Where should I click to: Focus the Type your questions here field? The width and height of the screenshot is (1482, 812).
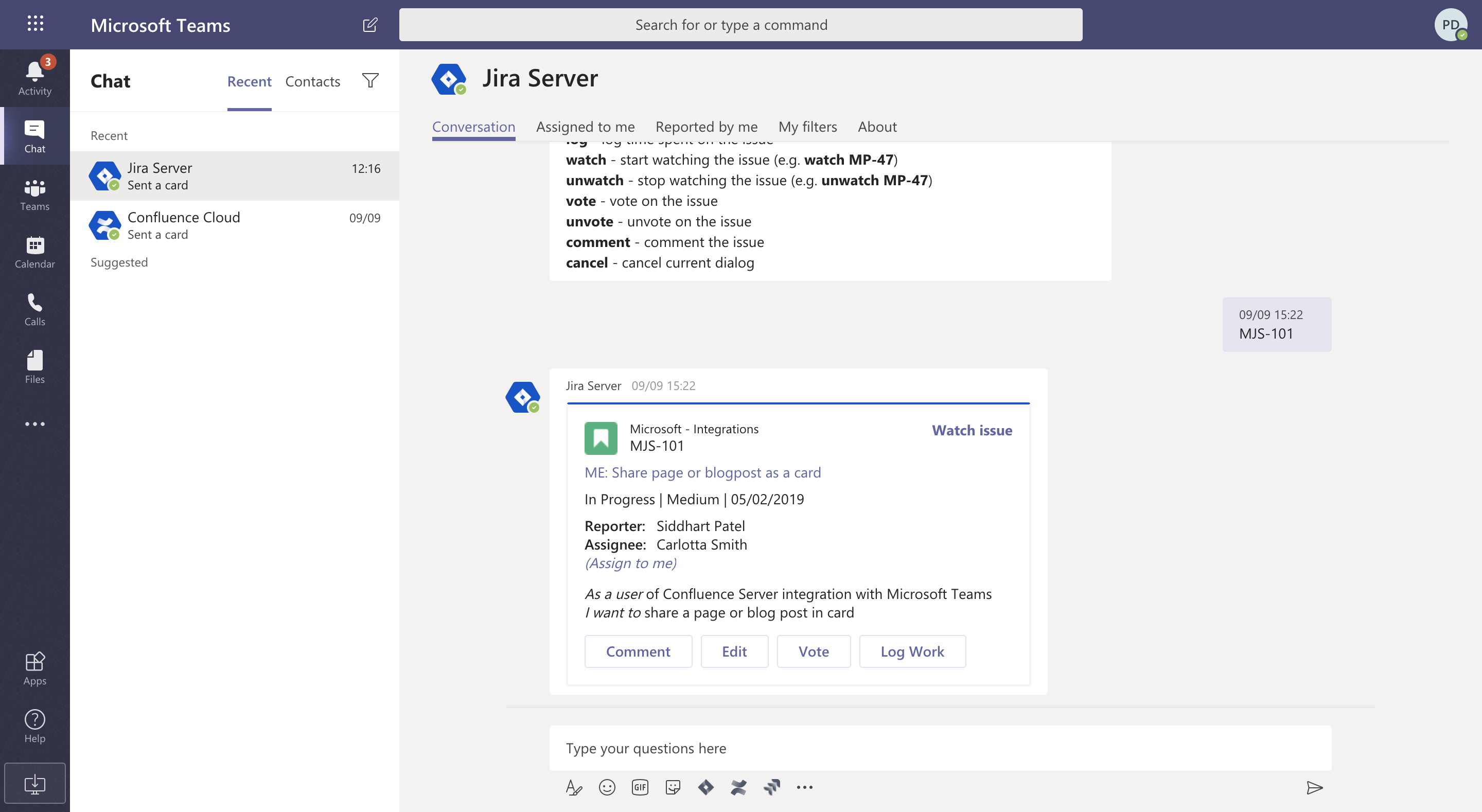pyautogui.click(x=940, y=748)
